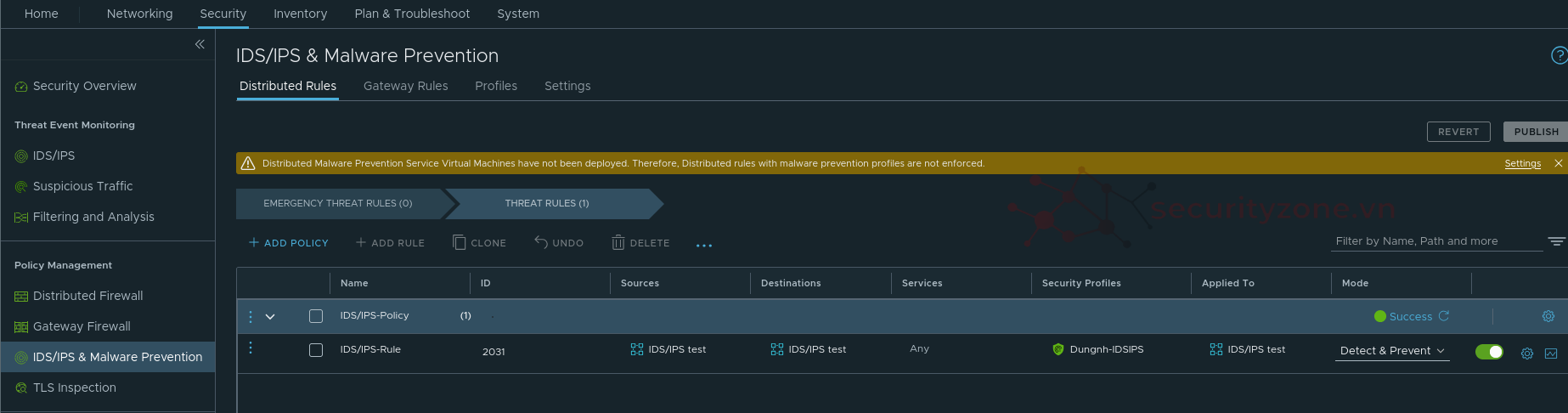Screen dimensions: 1568x413
Task: Click the ADD POLICY button
Action: coord(289,243)
